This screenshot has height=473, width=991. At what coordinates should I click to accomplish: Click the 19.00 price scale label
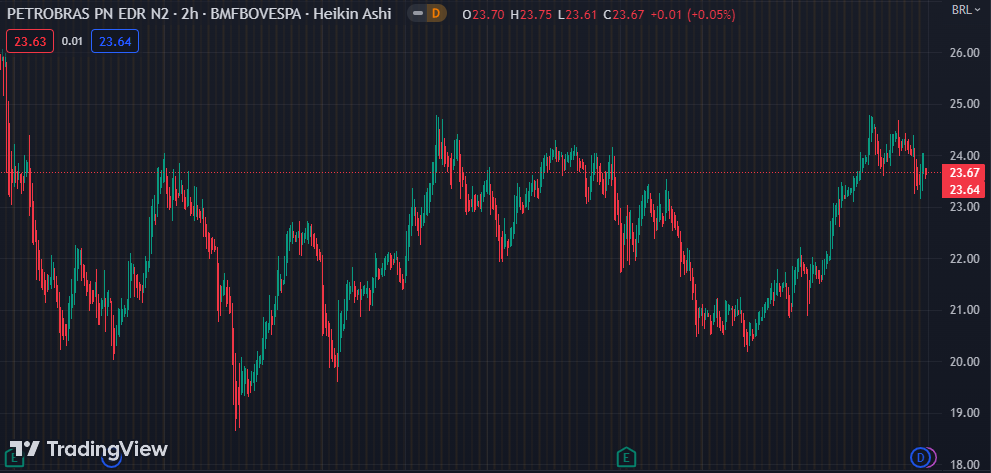pyautogui.click(x=964, y=413)
